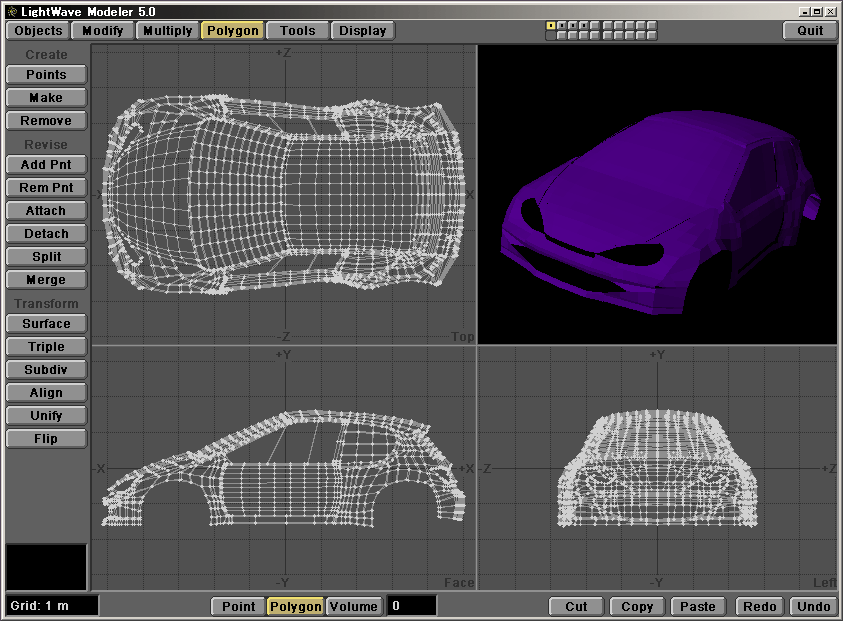Select the Display tab
Viewport: 843px width, 621px height.
click(x=362, y=30)
